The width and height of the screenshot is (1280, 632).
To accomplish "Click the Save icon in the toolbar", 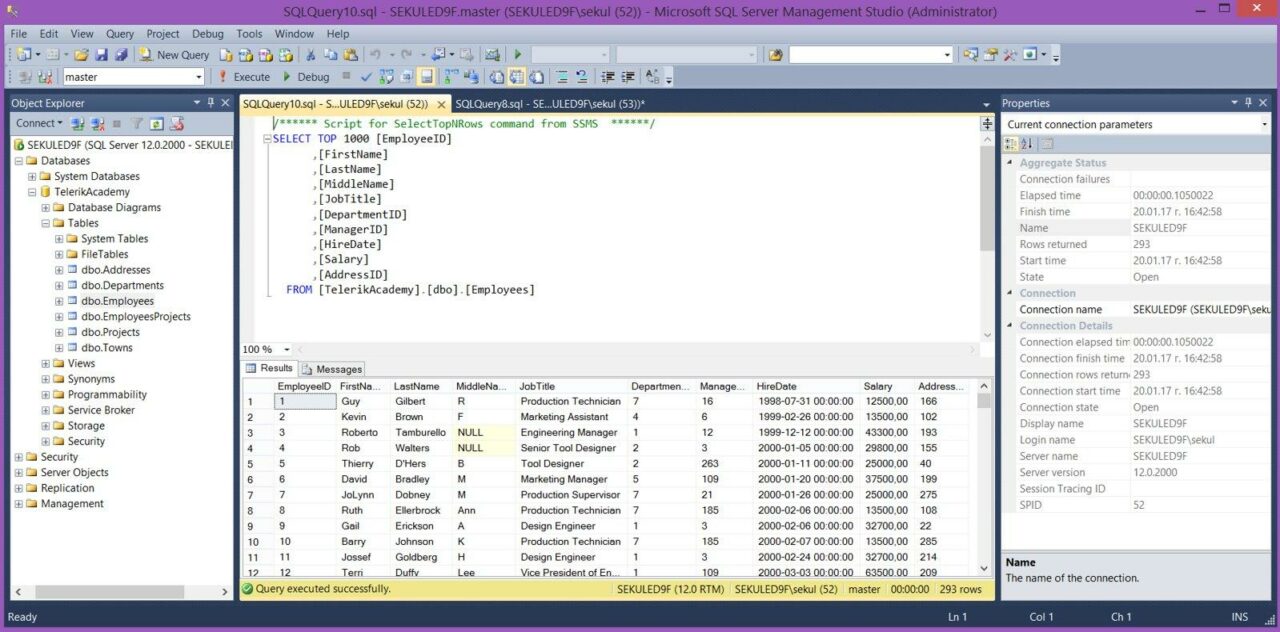I will tap(101, 55).
